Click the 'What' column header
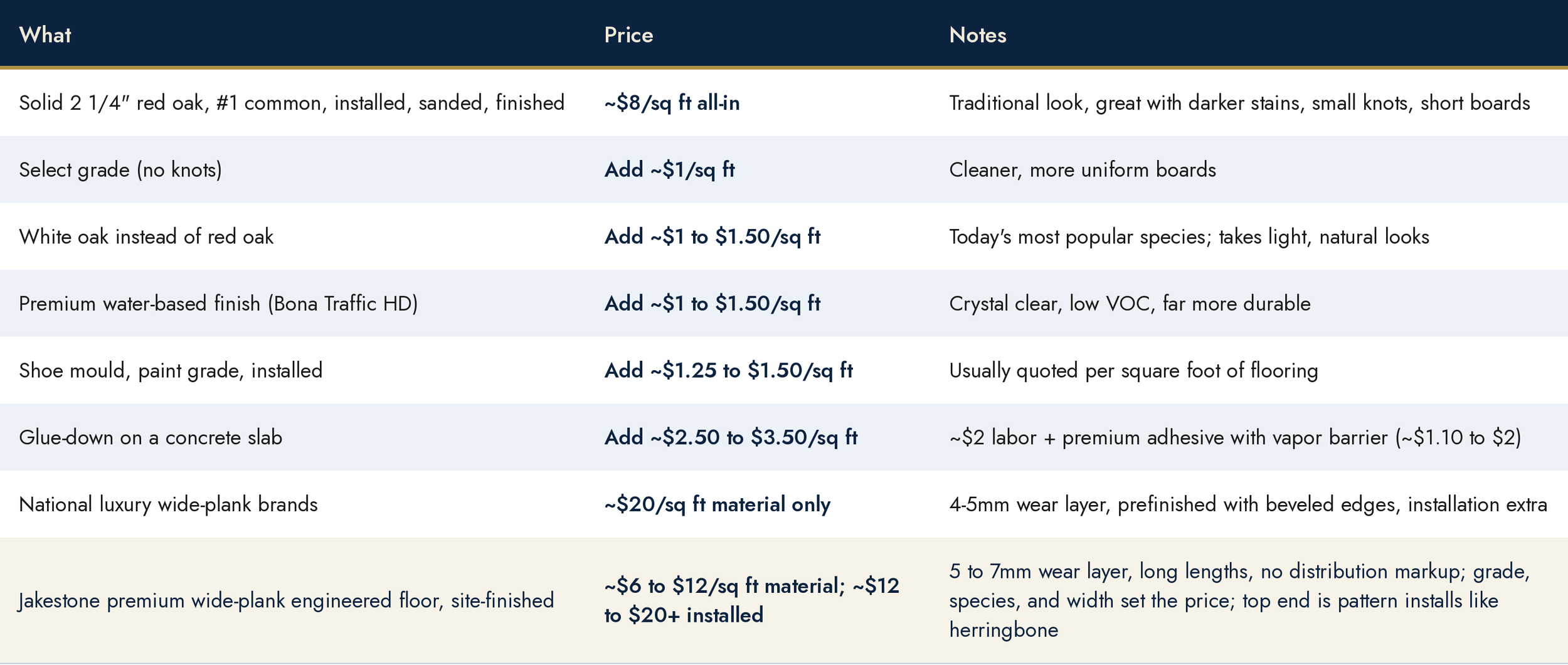 click(x=45, y=35)
